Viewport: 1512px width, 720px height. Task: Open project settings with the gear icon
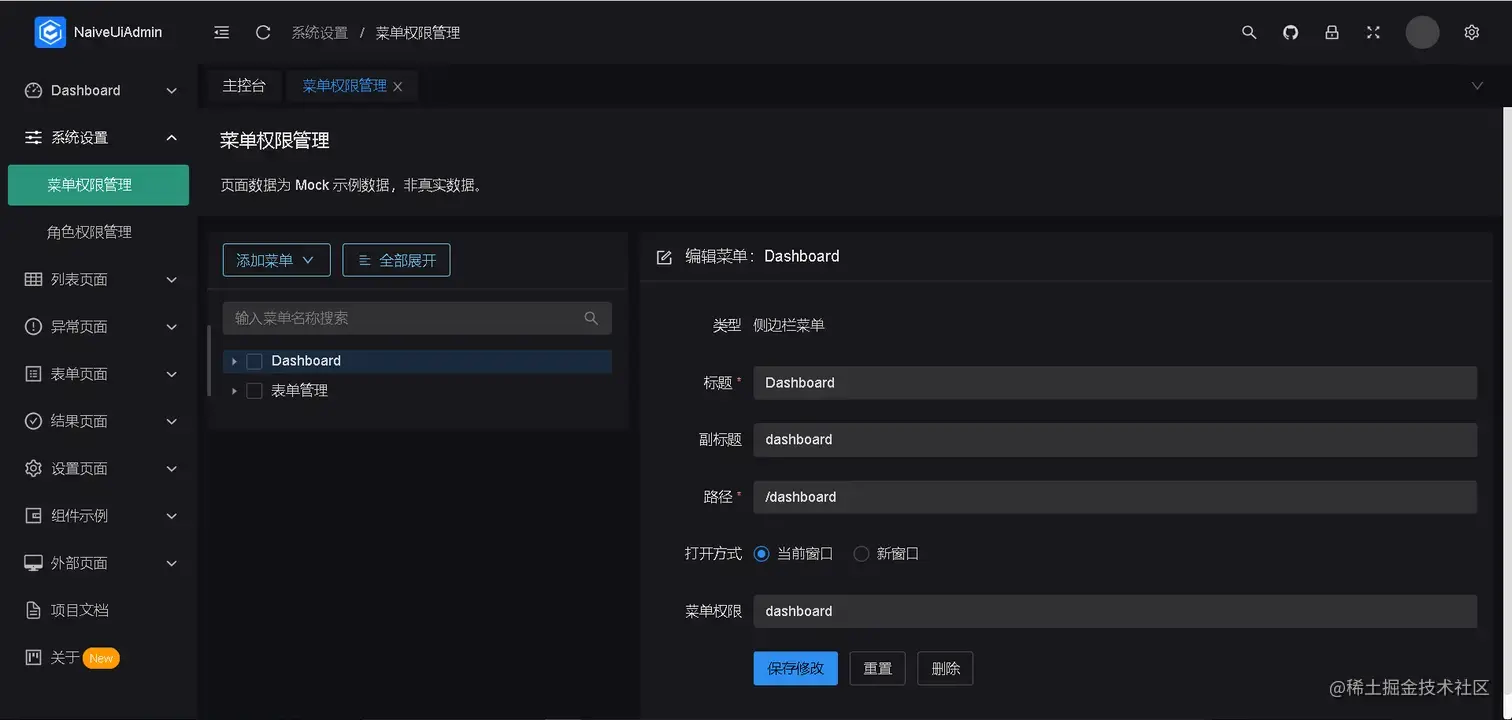pyautogui.click(x=1471, y=32)
